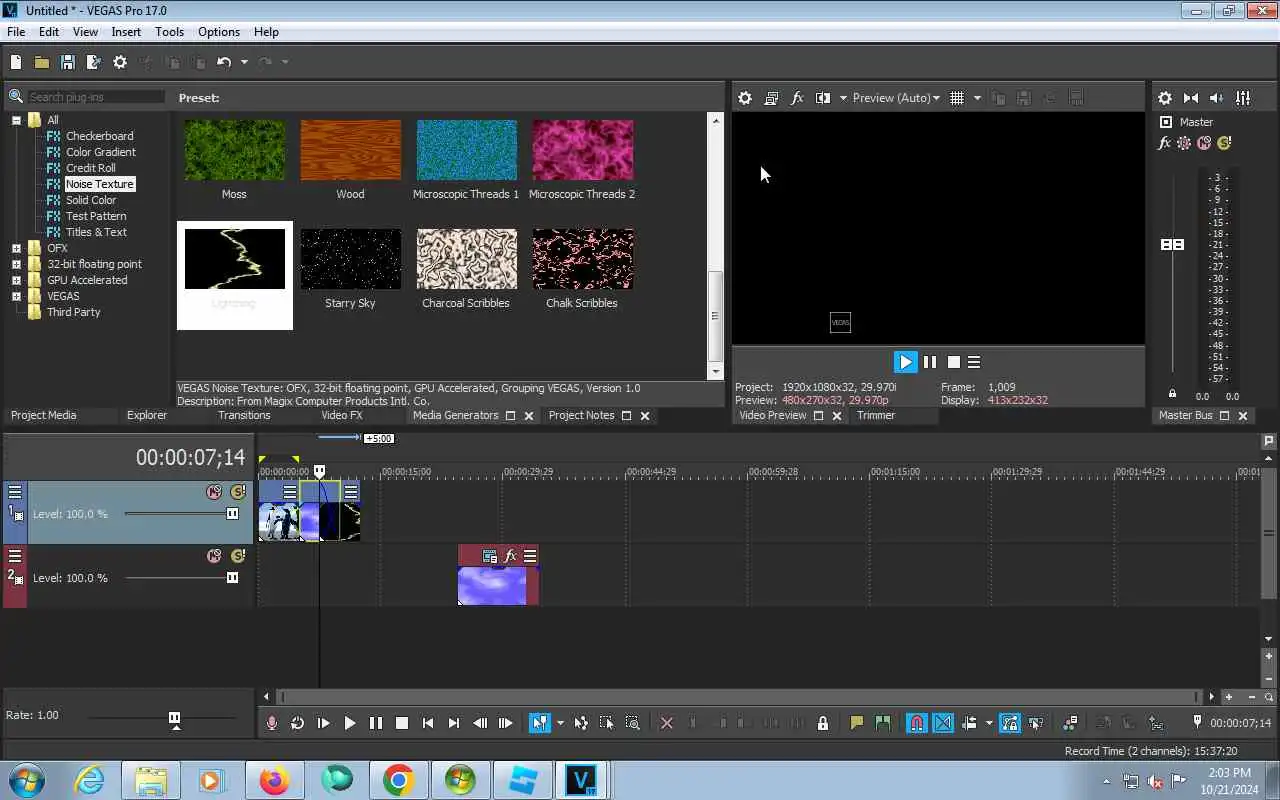This screenshot has height=800, width=1280.
Task: Toggle Master bus Mute button
Action: click(x=1204, y=143)
